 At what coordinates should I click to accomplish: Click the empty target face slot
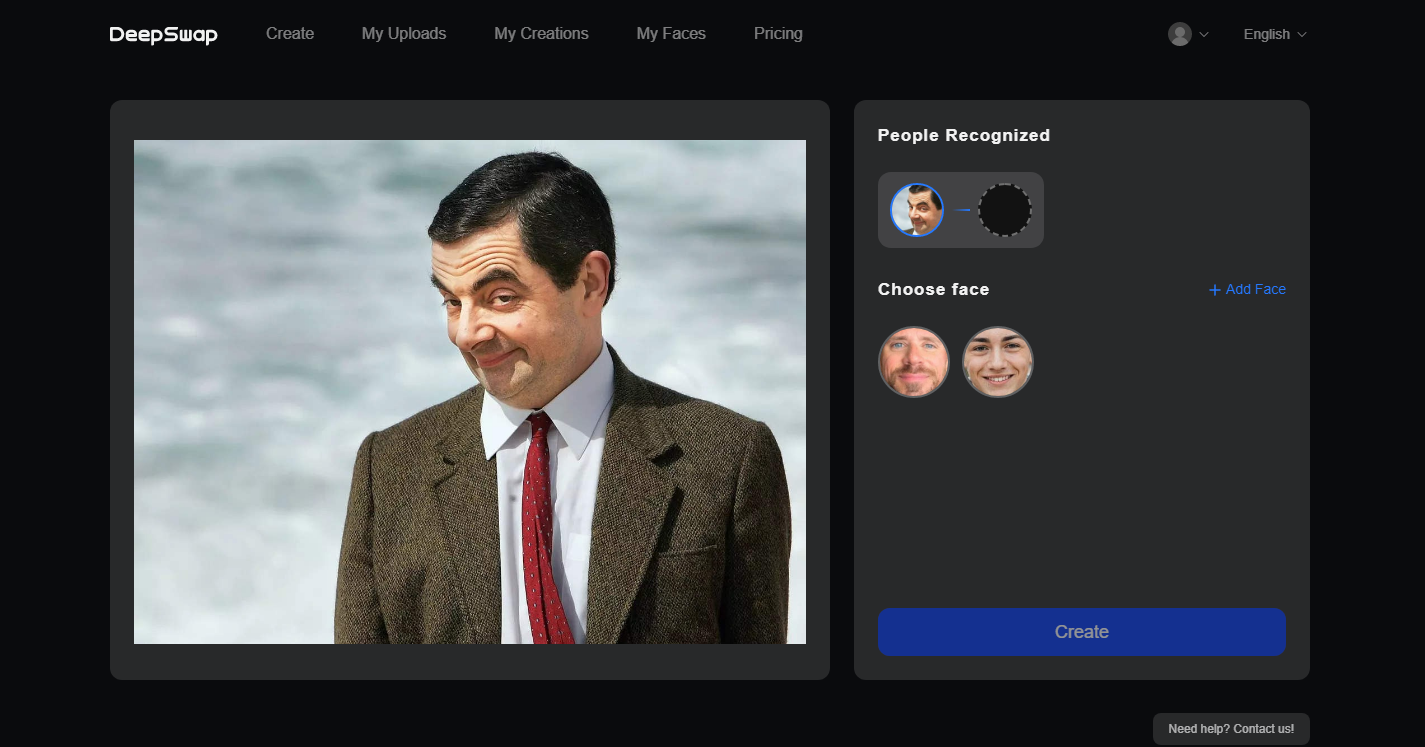[1004, 210]
